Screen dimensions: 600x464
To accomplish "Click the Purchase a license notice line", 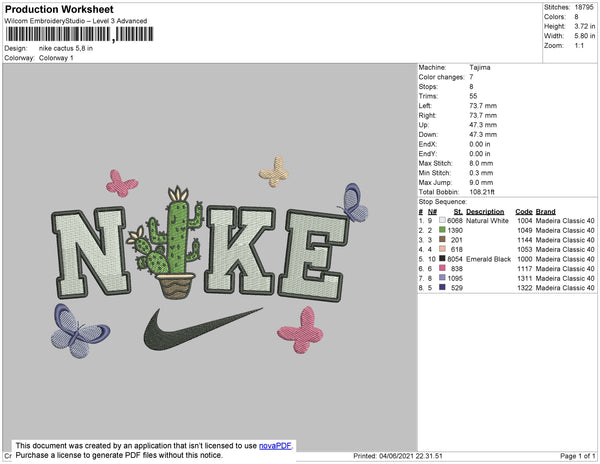I will coord(119,455).
